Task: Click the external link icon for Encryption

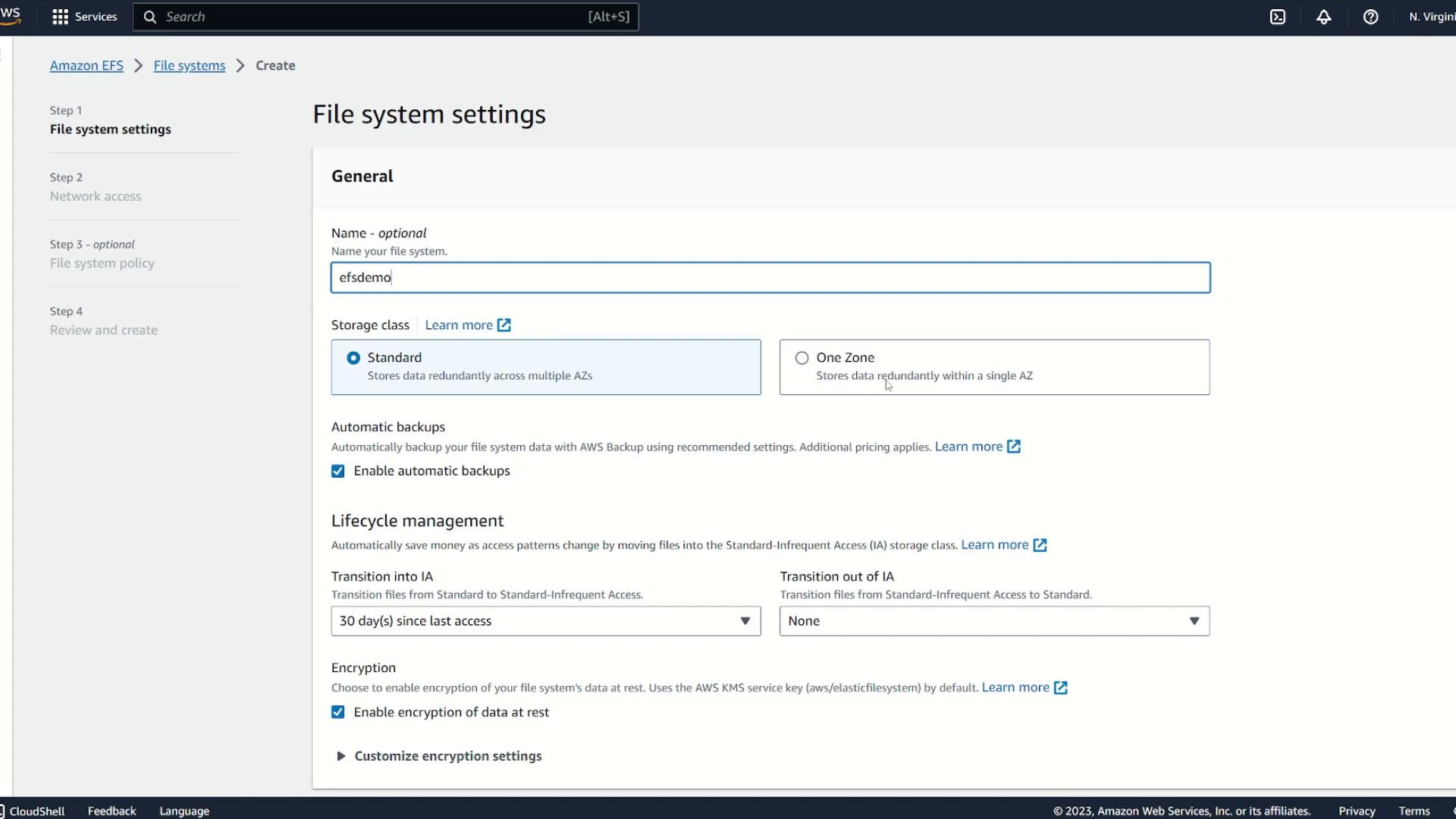Action: 1061,688
